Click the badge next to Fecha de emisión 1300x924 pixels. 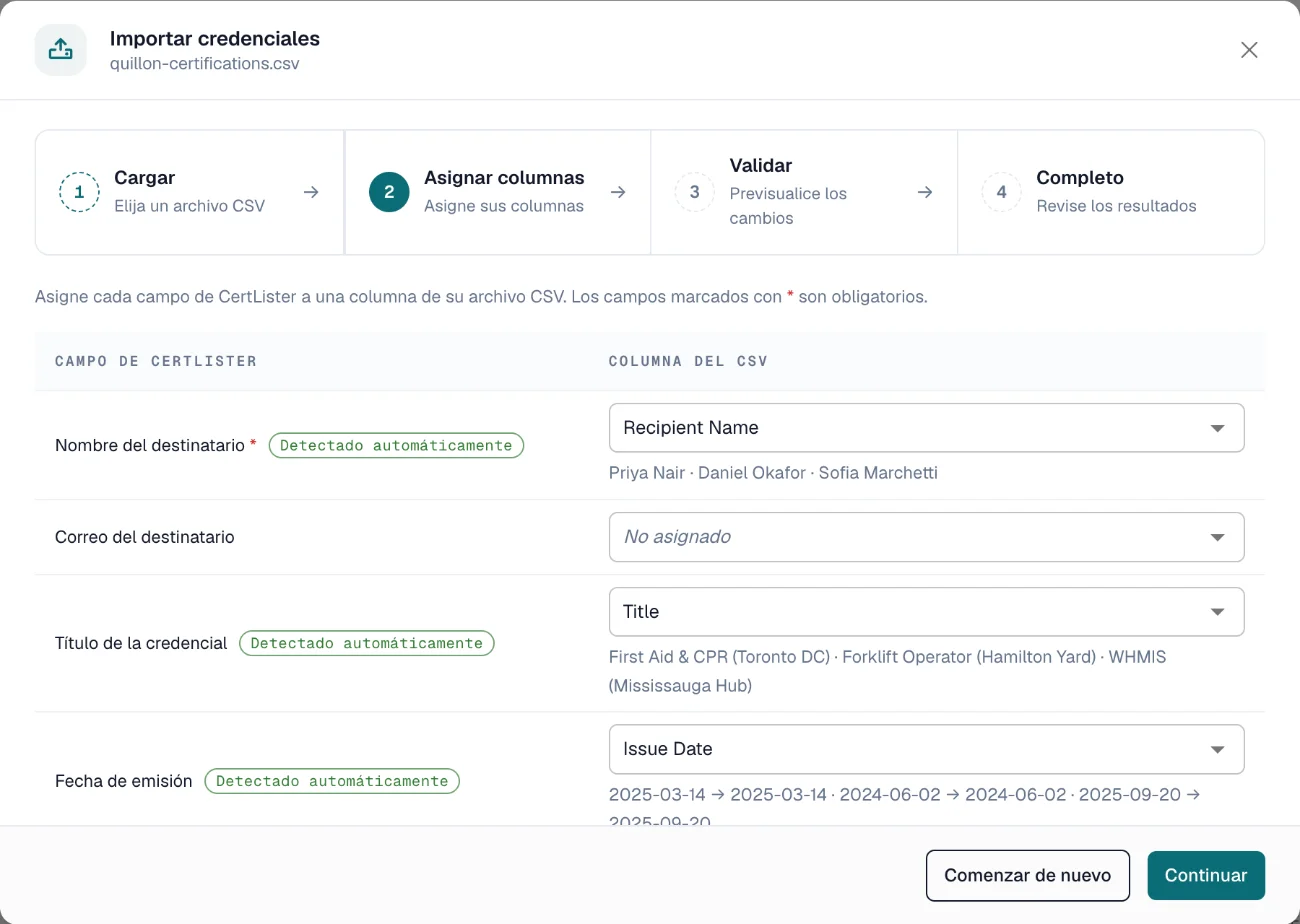click(x=332, y=781)
